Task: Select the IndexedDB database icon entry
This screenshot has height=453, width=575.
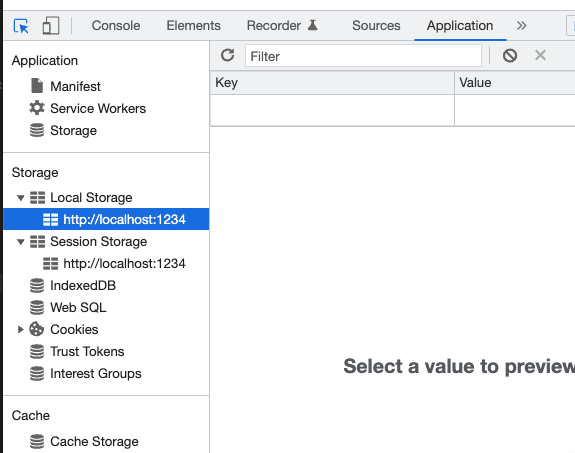Action: click(x=73, y=285)
